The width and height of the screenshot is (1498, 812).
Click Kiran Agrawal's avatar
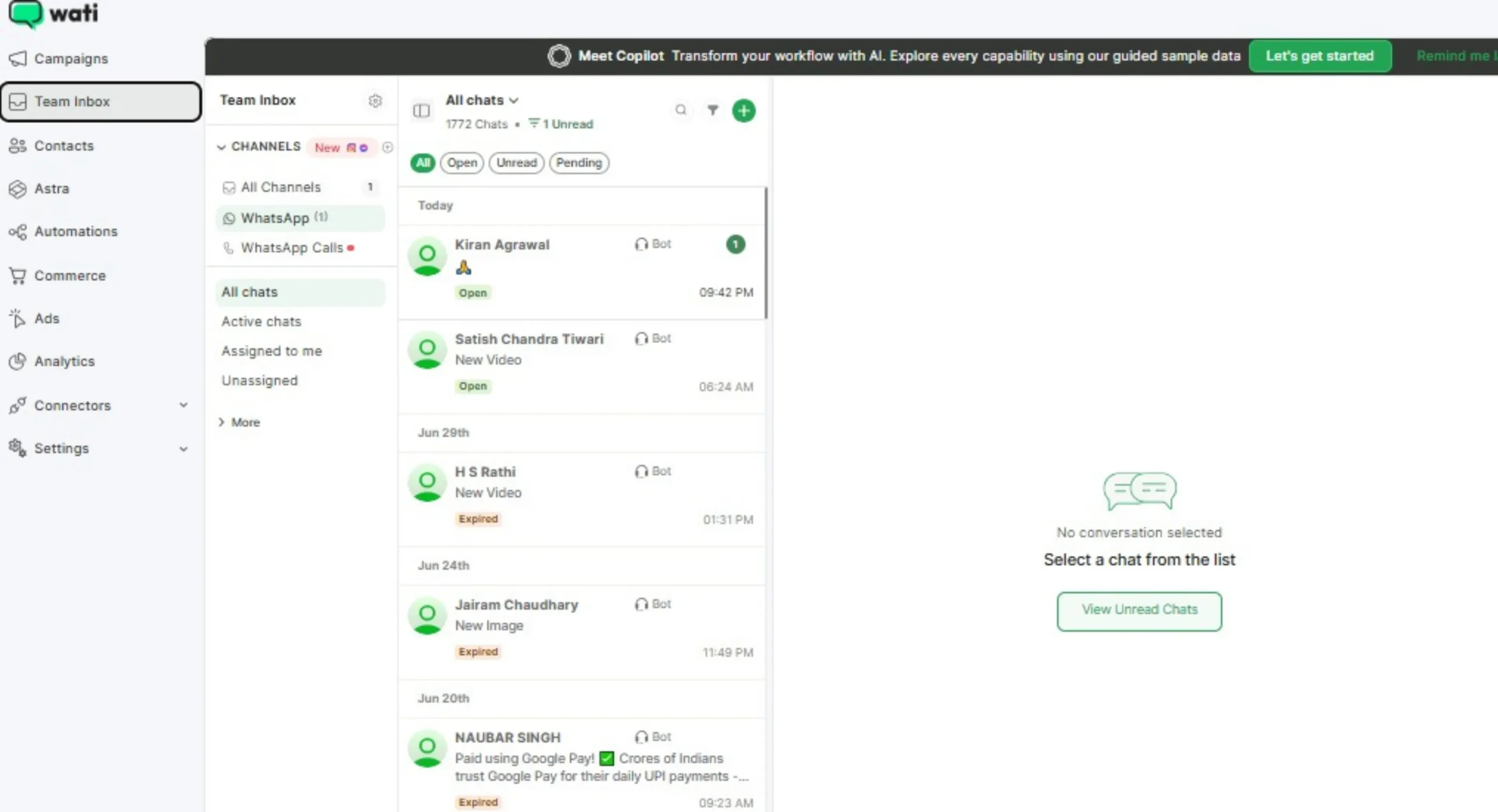(427, 256)
